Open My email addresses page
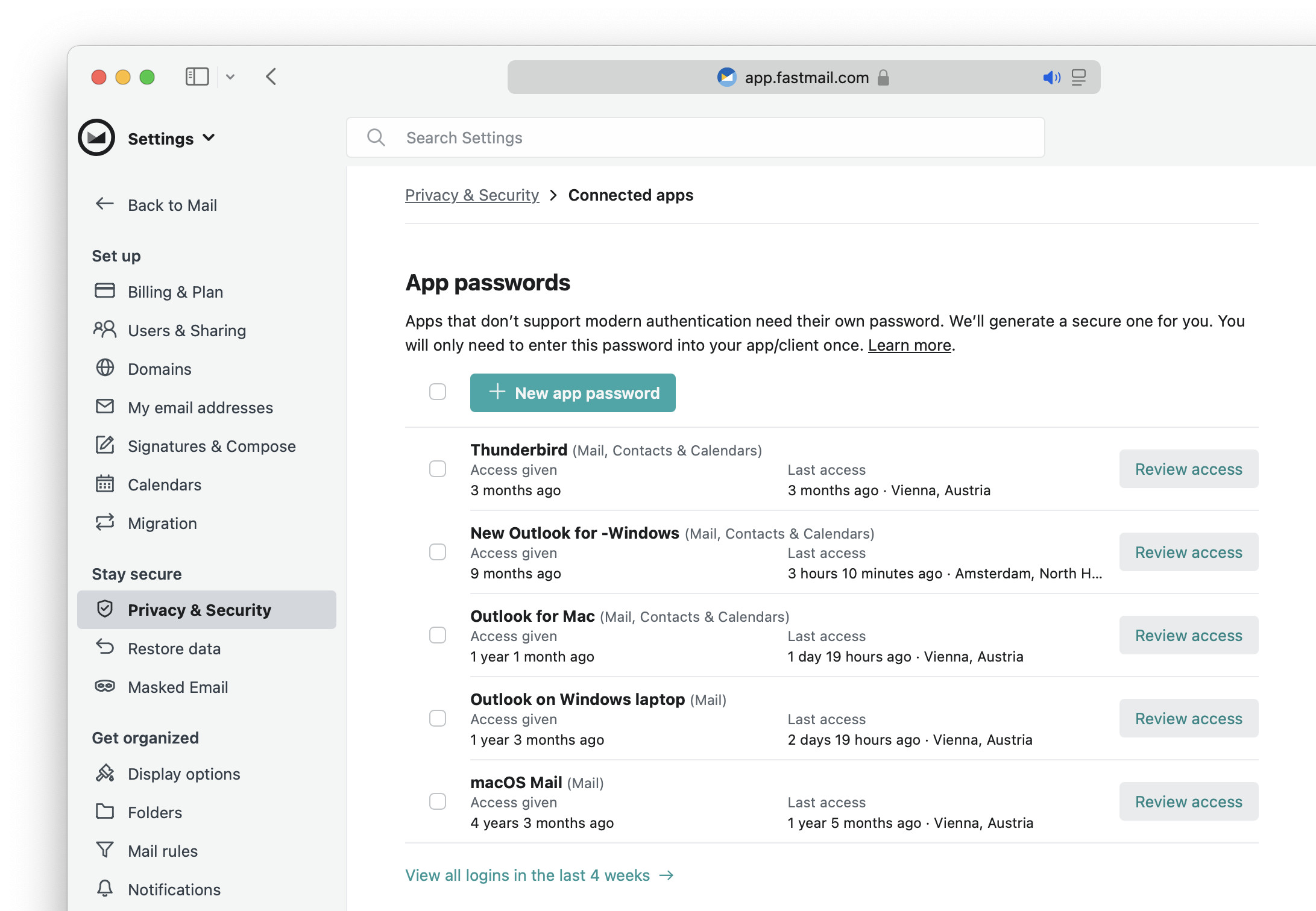 (207, 407)
